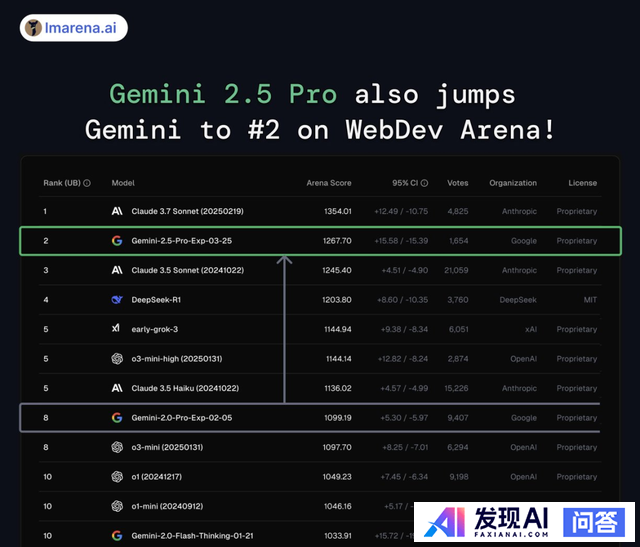Viewport: 640px width, 547px height.
Task: Click the +12.49 / -10.75 confidence interval
Action: pyautogui.click(x=401, y=211)
